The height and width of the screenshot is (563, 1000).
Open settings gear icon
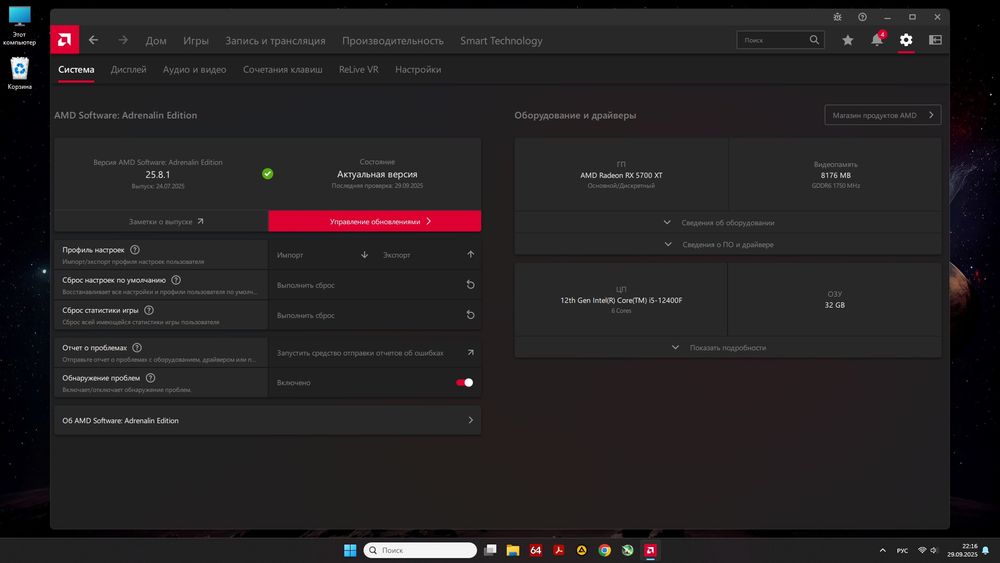point(906,40)
